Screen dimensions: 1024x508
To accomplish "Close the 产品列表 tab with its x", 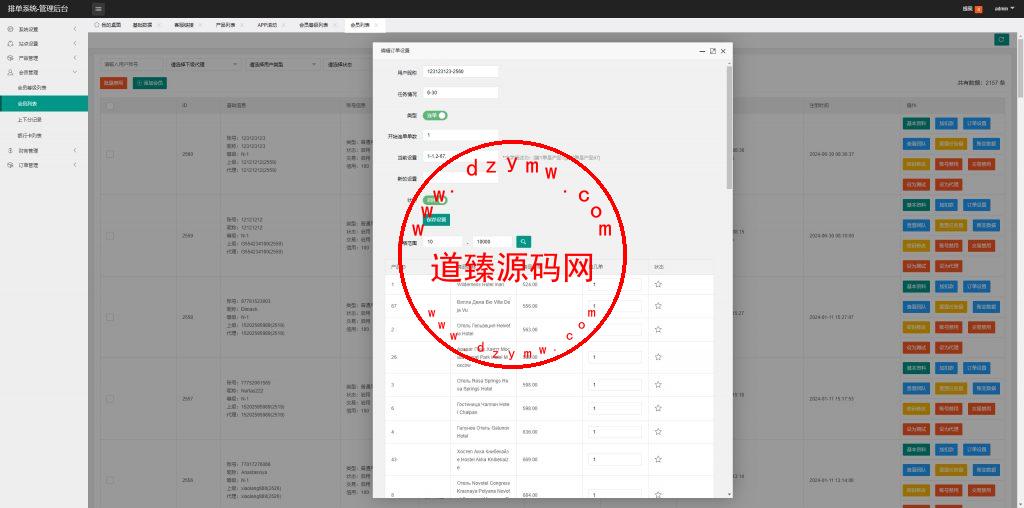I will pos(242,25).
